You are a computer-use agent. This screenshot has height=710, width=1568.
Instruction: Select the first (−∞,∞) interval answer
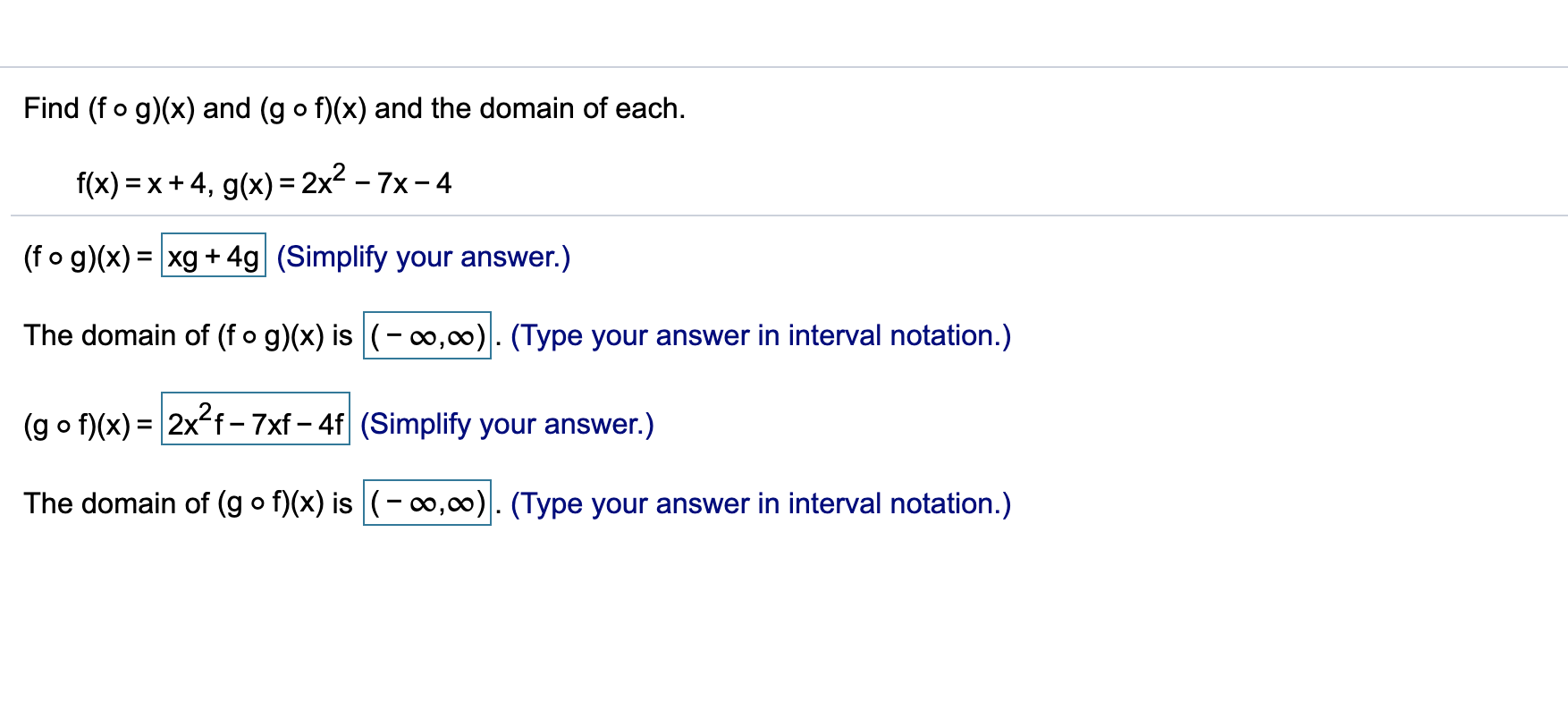426,338
